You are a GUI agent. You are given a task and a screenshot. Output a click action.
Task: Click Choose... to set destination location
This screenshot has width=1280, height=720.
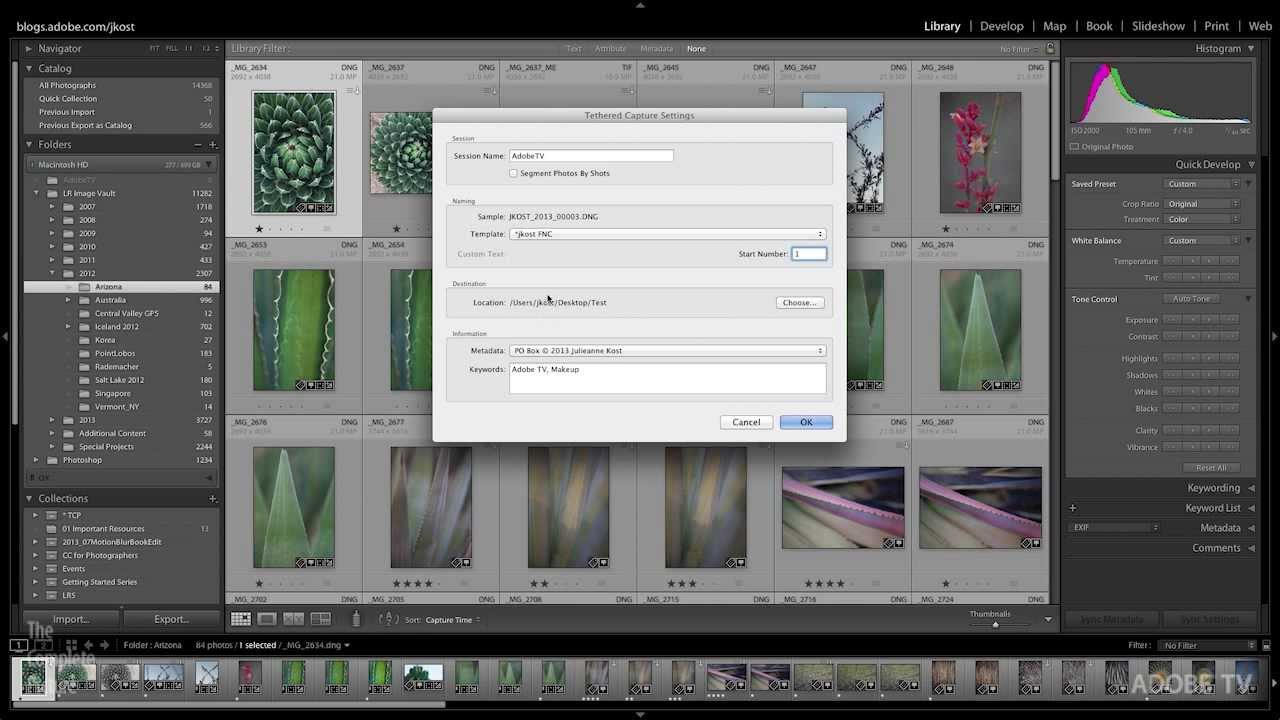click(800, 302)
